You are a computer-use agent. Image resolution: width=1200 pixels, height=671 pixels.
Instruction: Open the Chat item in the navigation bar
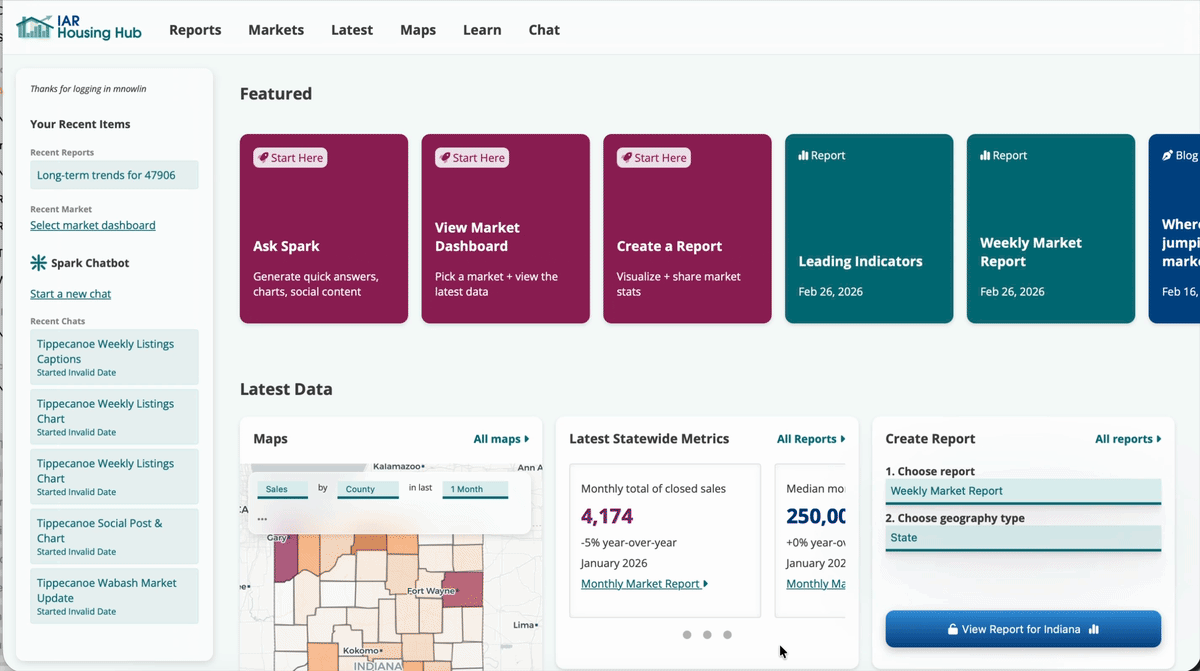coord(544,30)
